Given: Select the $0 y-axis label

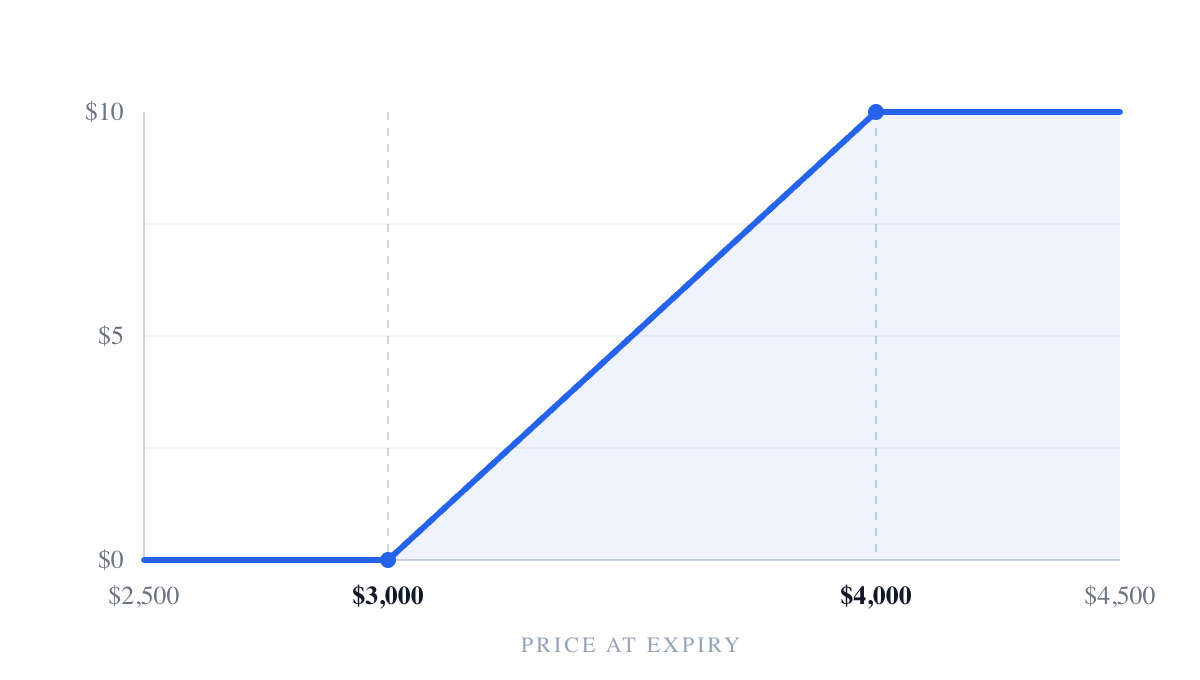Looking at the screenshot, I should [x=111, y=560].
